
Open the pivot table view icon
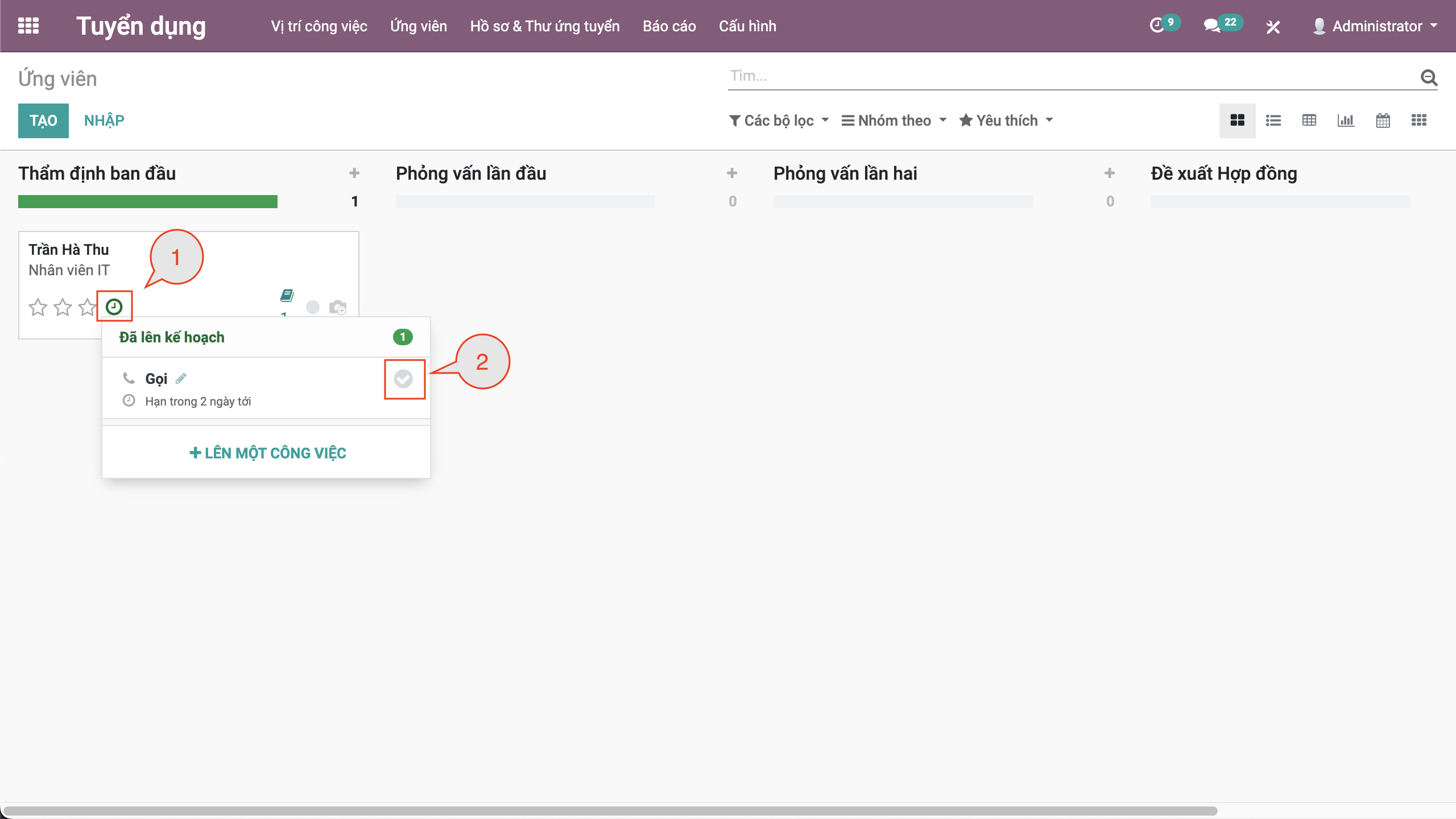[x=1309, y=120]
